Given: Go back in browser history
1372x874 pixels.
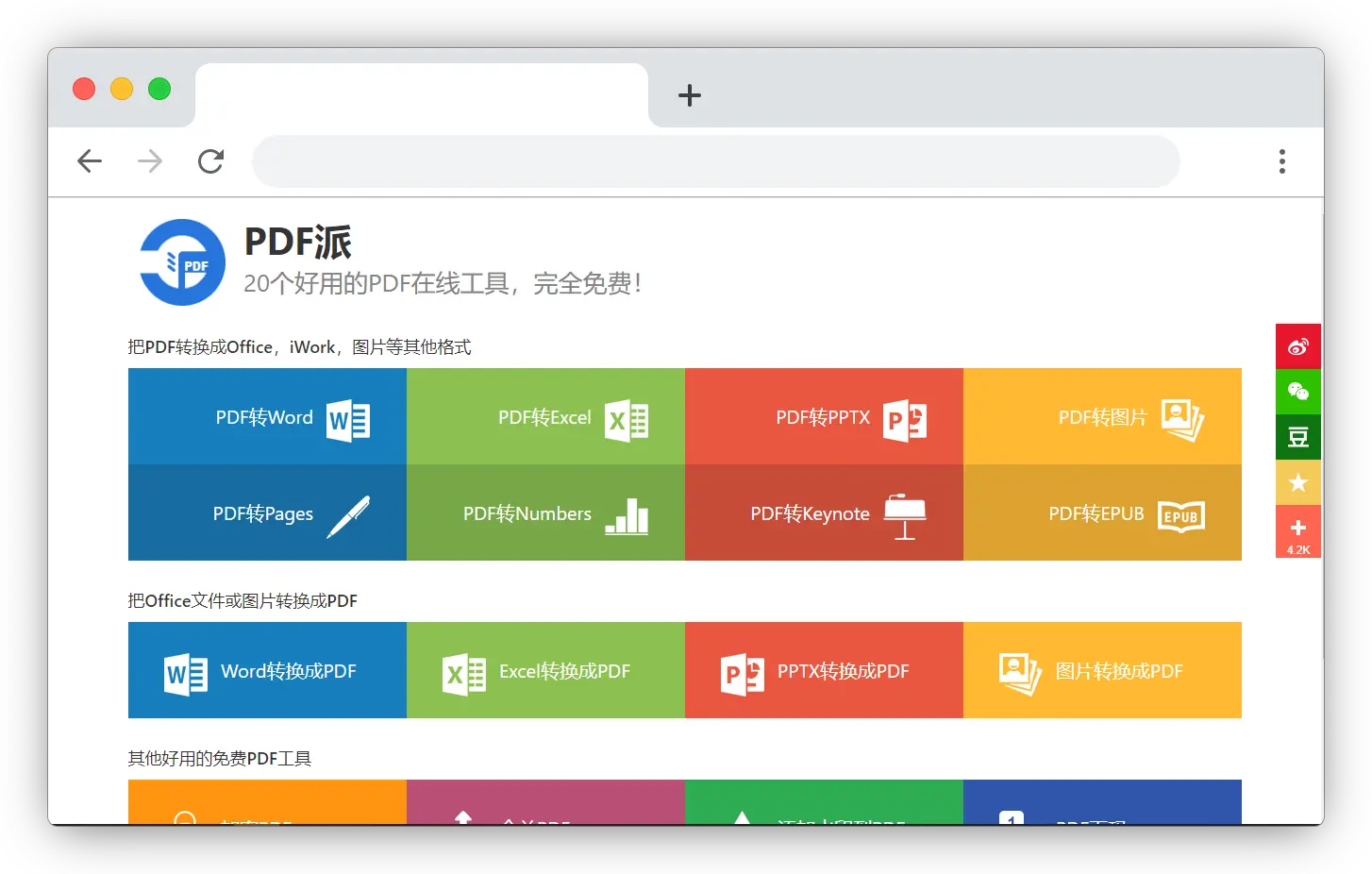Looking at the screenshot, I should pos(90,161).
